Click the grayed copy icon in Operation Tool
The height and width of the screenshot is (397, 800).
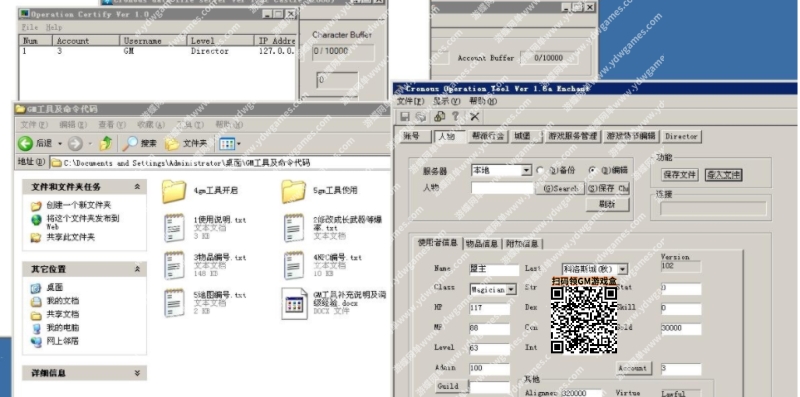pos(421,116)
